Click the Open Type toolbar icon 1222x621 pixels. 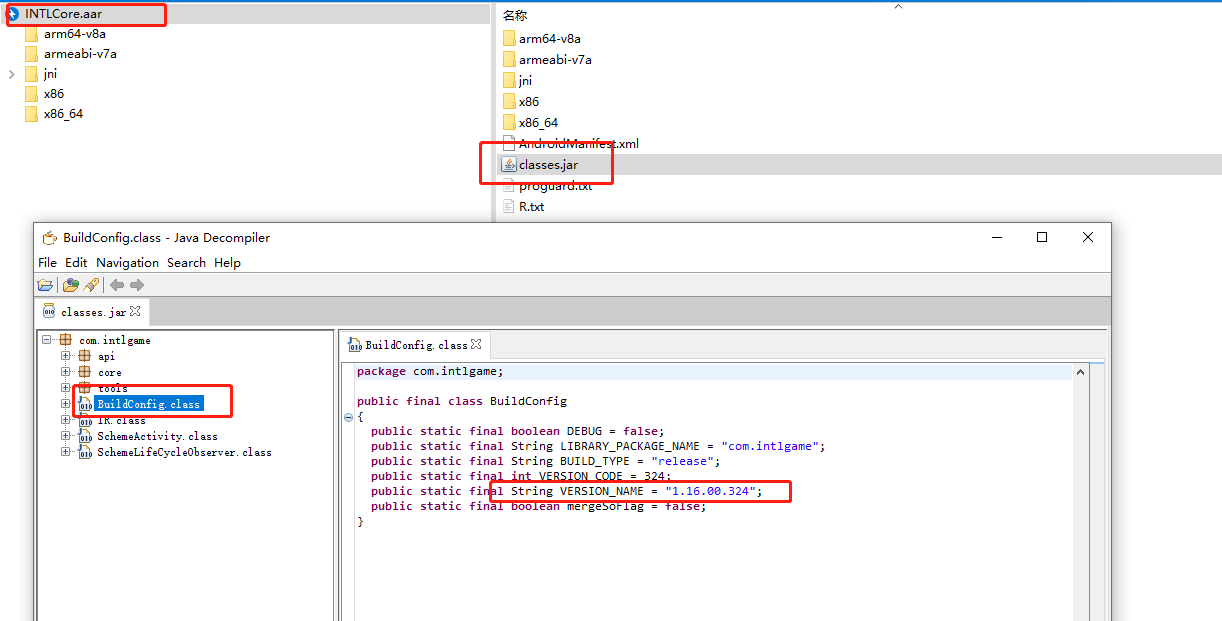[x=70, y=285]
